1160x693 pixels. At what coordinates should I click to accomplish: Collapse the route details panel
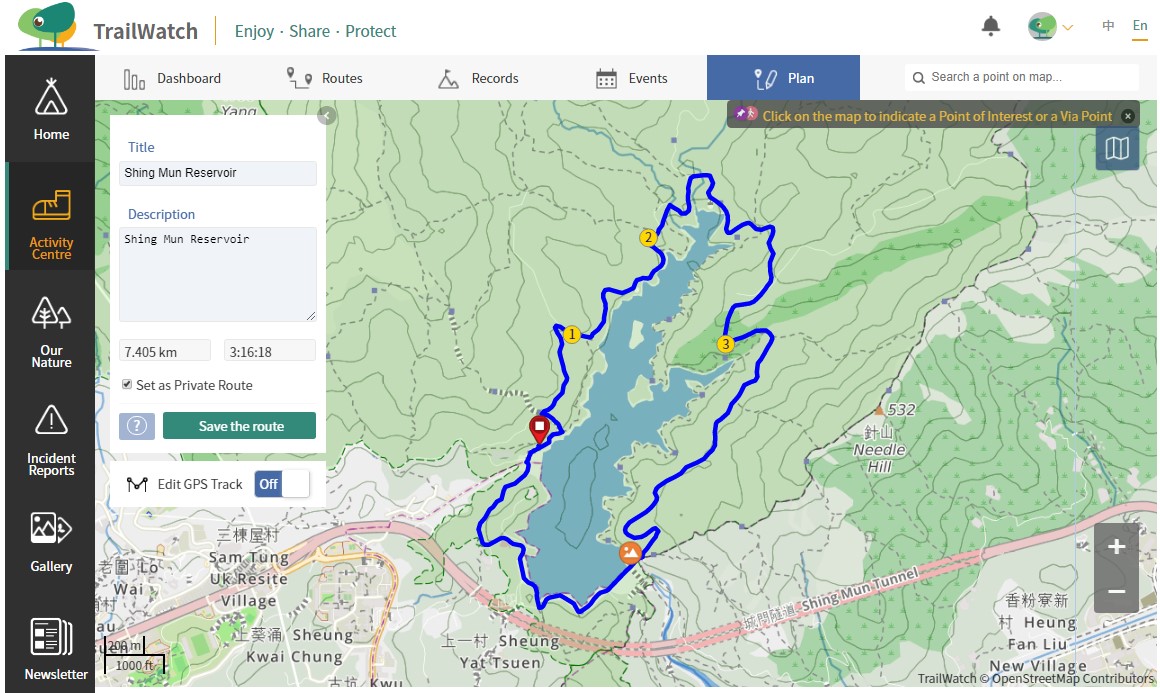[x=326, y=116]
